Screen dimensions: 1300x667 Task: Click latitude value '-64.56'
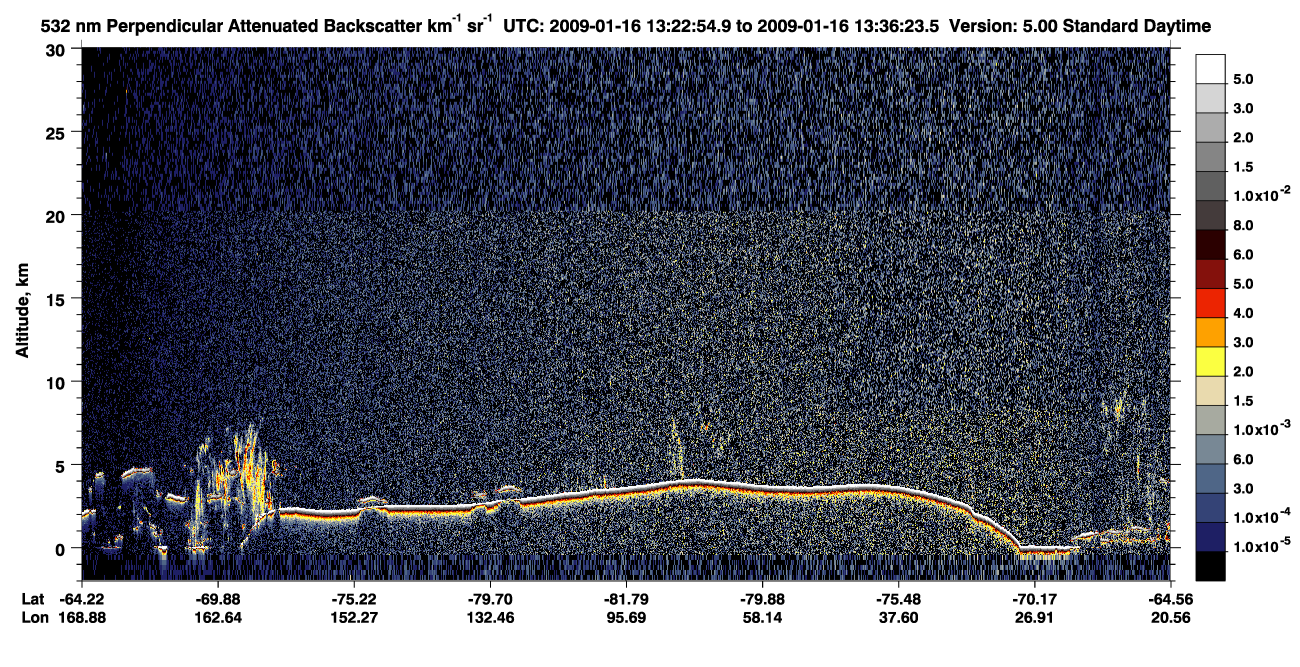[x=1170, y=599]
